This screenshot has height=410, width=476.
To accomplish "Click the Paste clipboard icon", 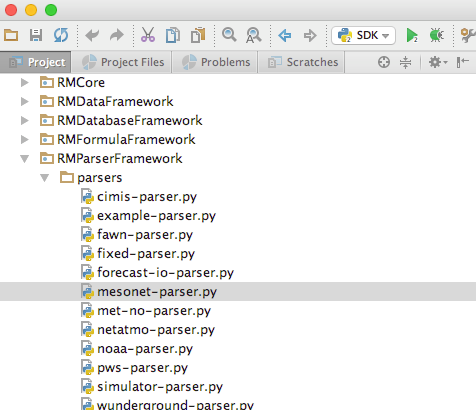I will (198, 35).
